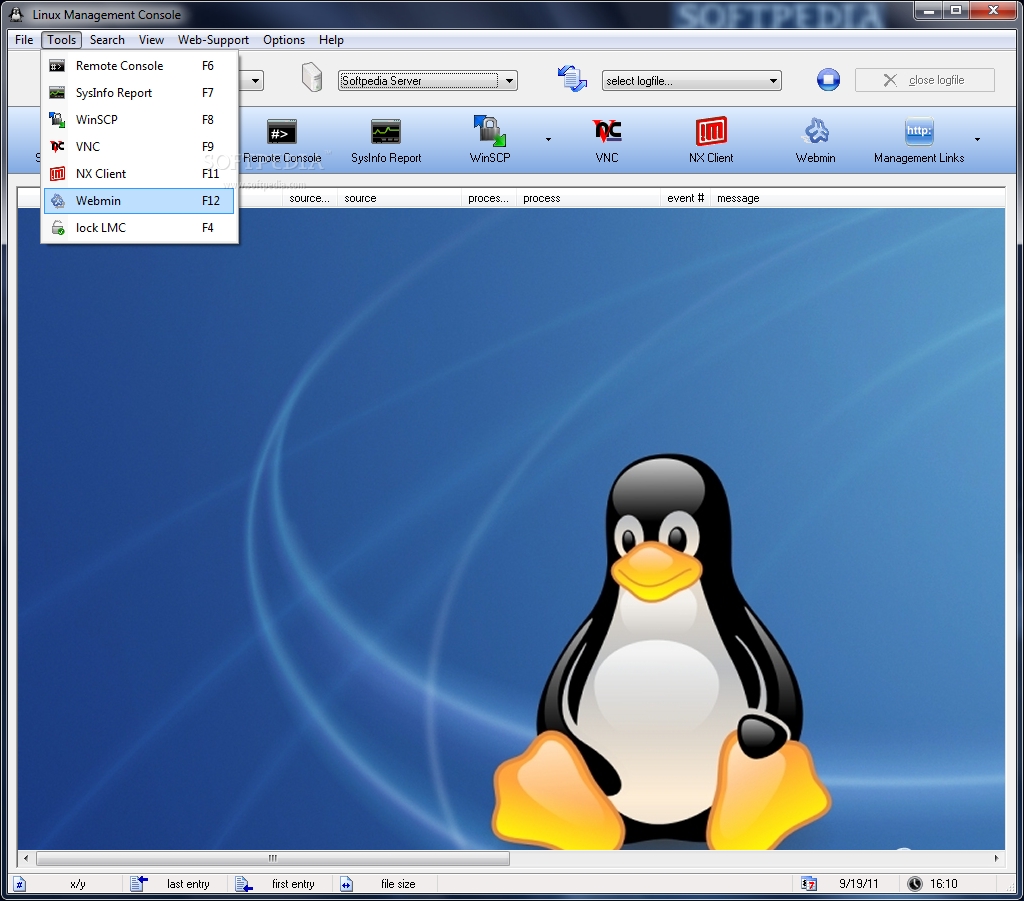The height and width of the screenshot is (901, 1024).
Task: Click the lock LMC padlock icon
Action: (x=58, y=228)
